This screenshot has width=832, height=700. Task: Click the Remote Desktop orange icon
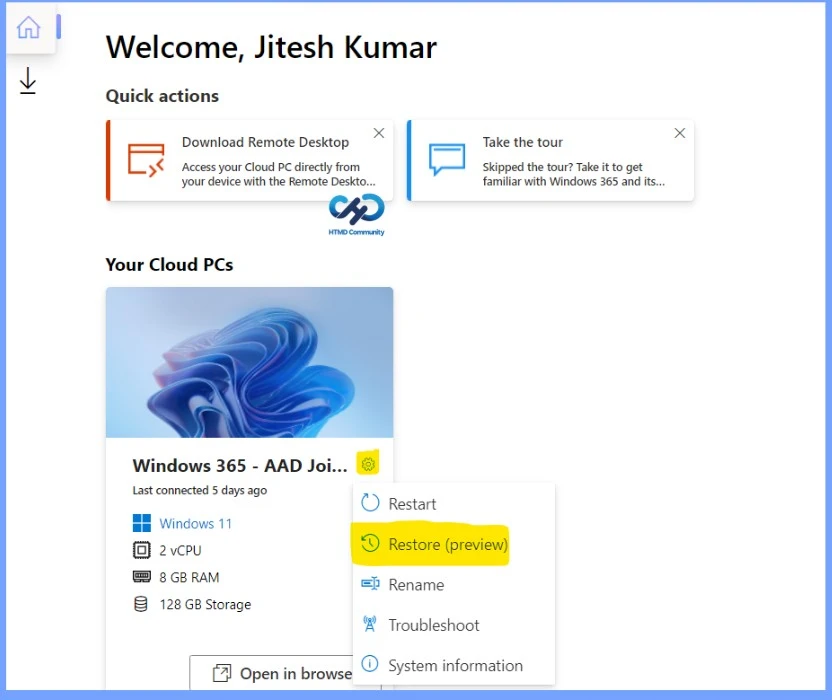pyautogui.click(x=146, y=160)
